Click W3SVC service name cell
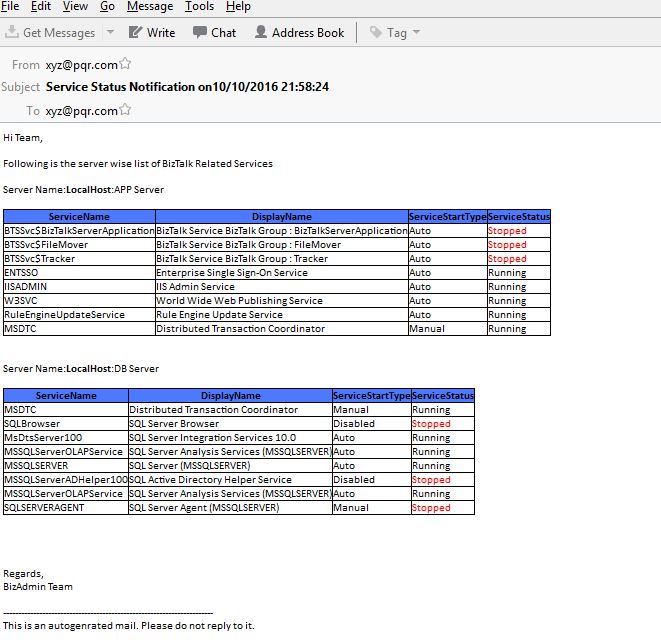Image resolution: width=661 pixels, height=644 pixels. [79, 301]
